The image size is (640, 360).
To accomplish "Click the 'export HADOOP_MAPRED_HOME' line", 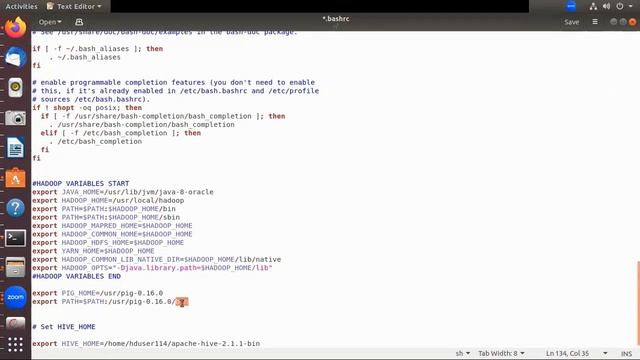I will tap(112, 226).
